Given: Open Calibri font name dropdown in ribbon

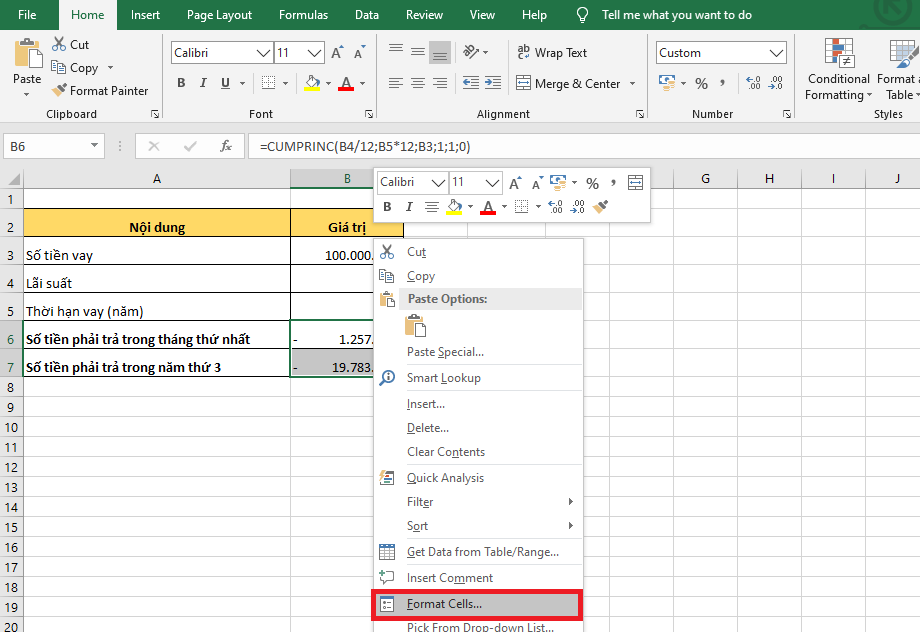Looking at the screenshot, I should click(264, 53).
